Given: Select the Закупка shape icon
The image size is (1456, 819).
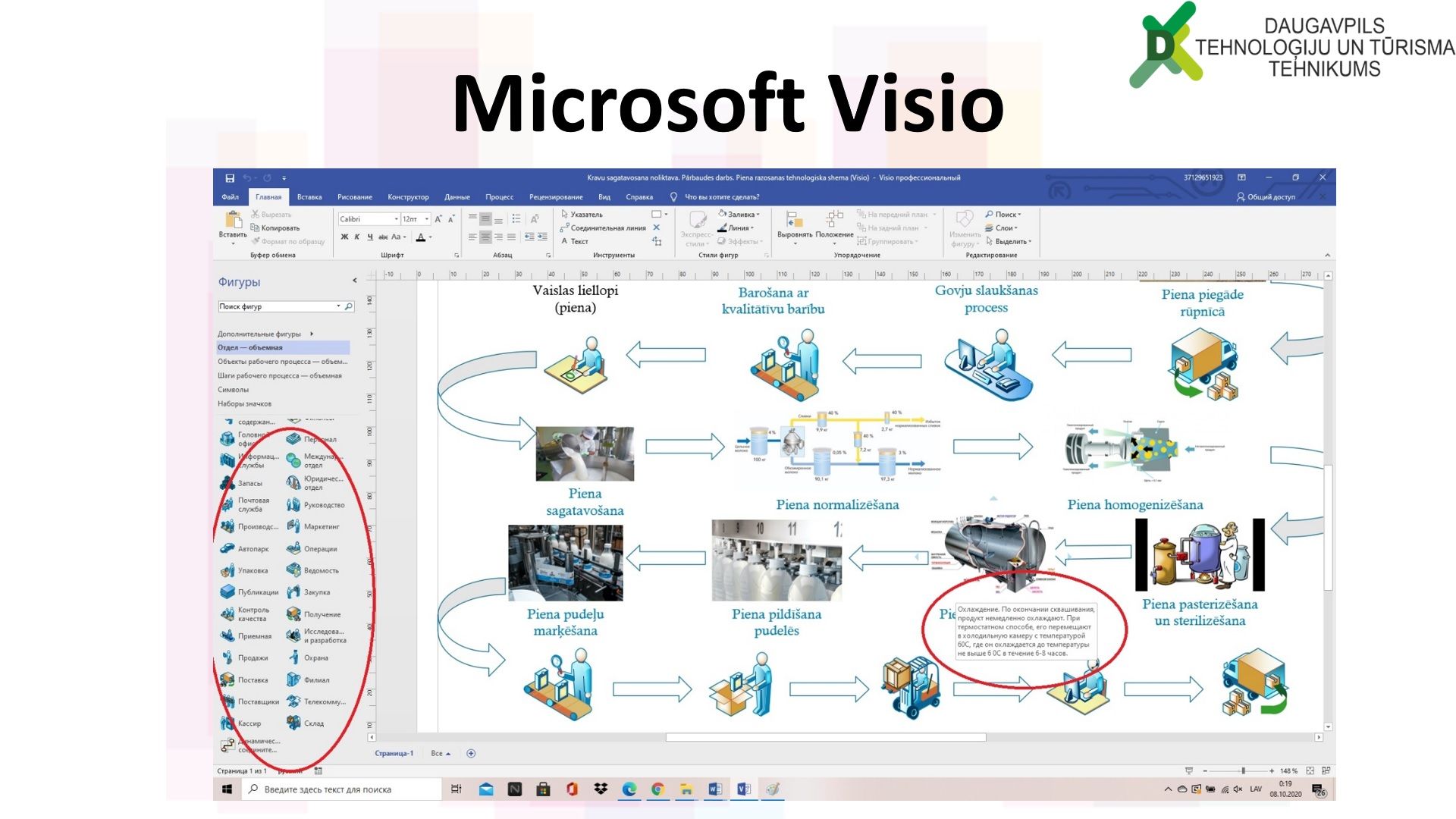Looking at the screenshot, I should coord(293,592).
